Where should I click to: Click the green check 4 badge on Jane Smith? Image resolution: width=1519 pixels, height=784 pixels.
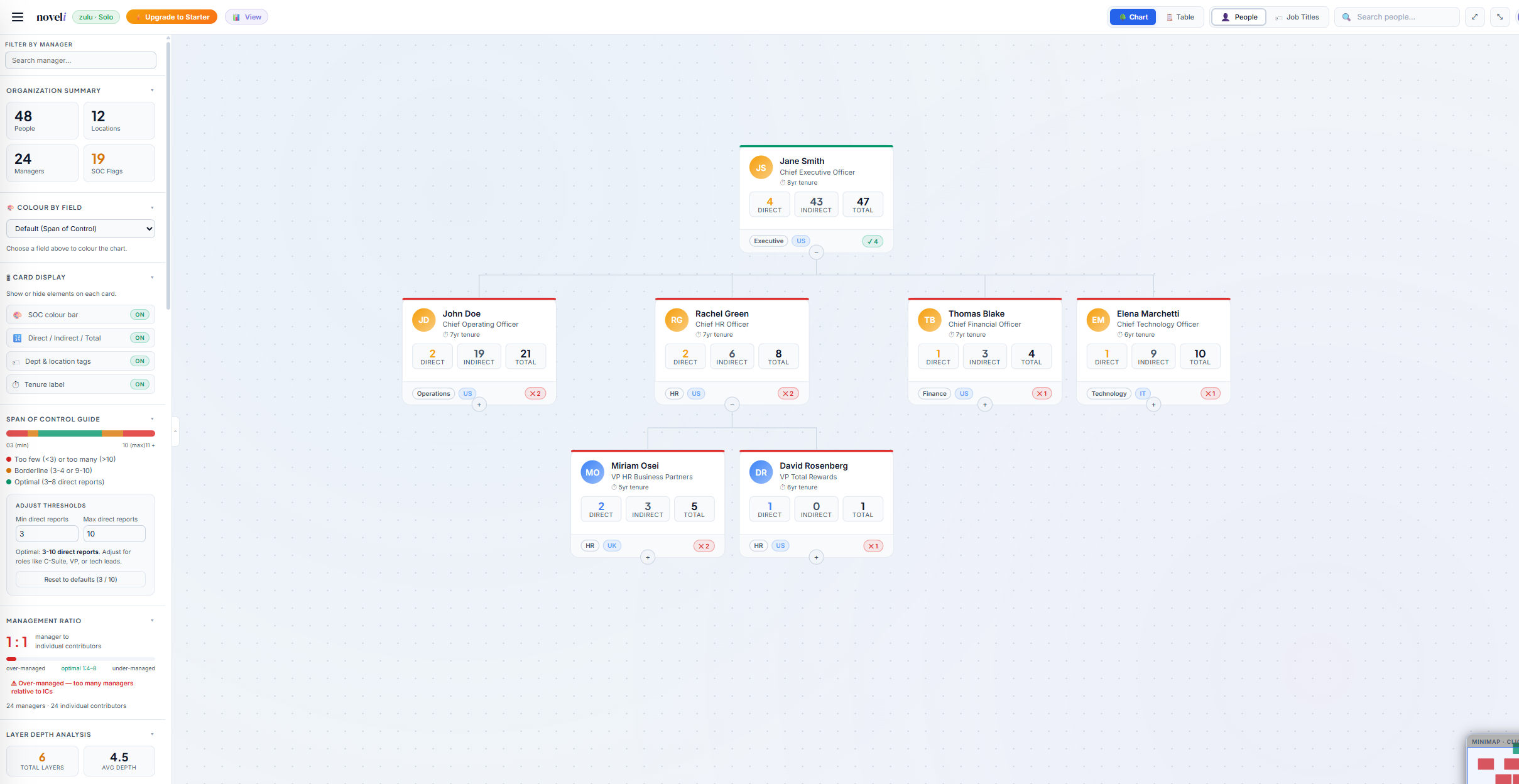873,241
